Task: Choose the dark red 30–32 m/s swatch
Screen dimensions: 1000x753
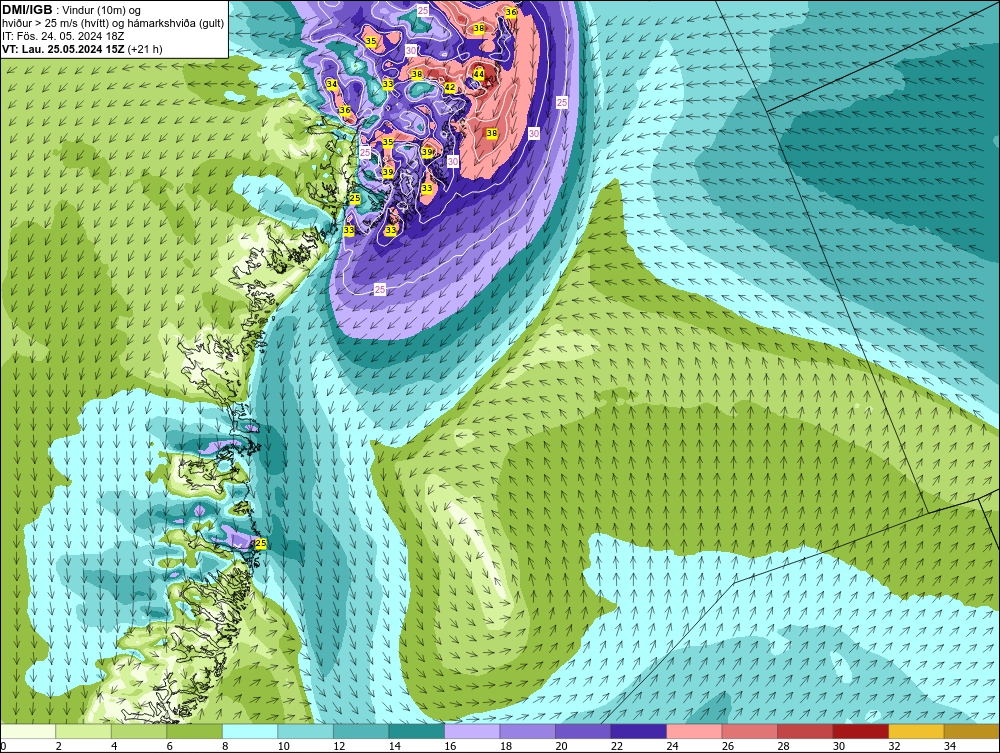Action: (x=860, y=731)
